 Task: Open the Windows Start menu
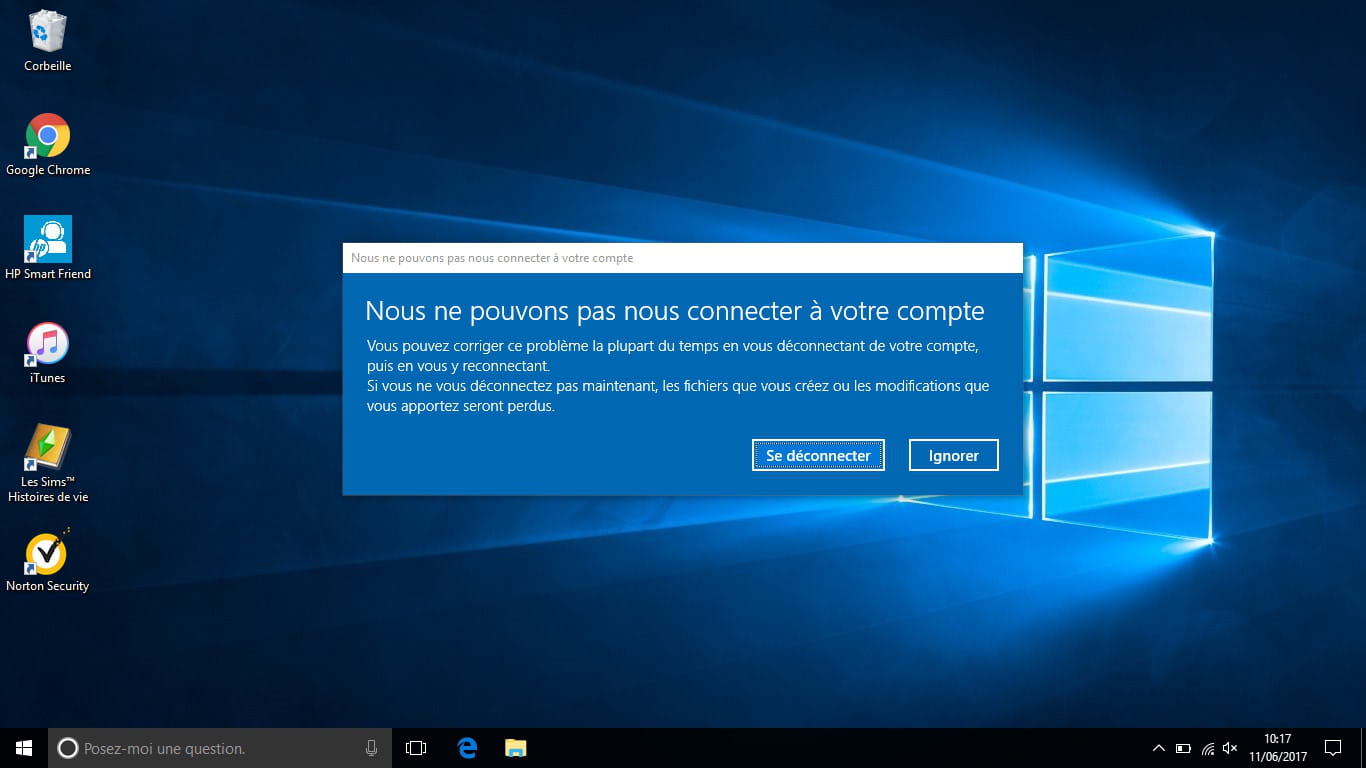(x=24, y=748)
